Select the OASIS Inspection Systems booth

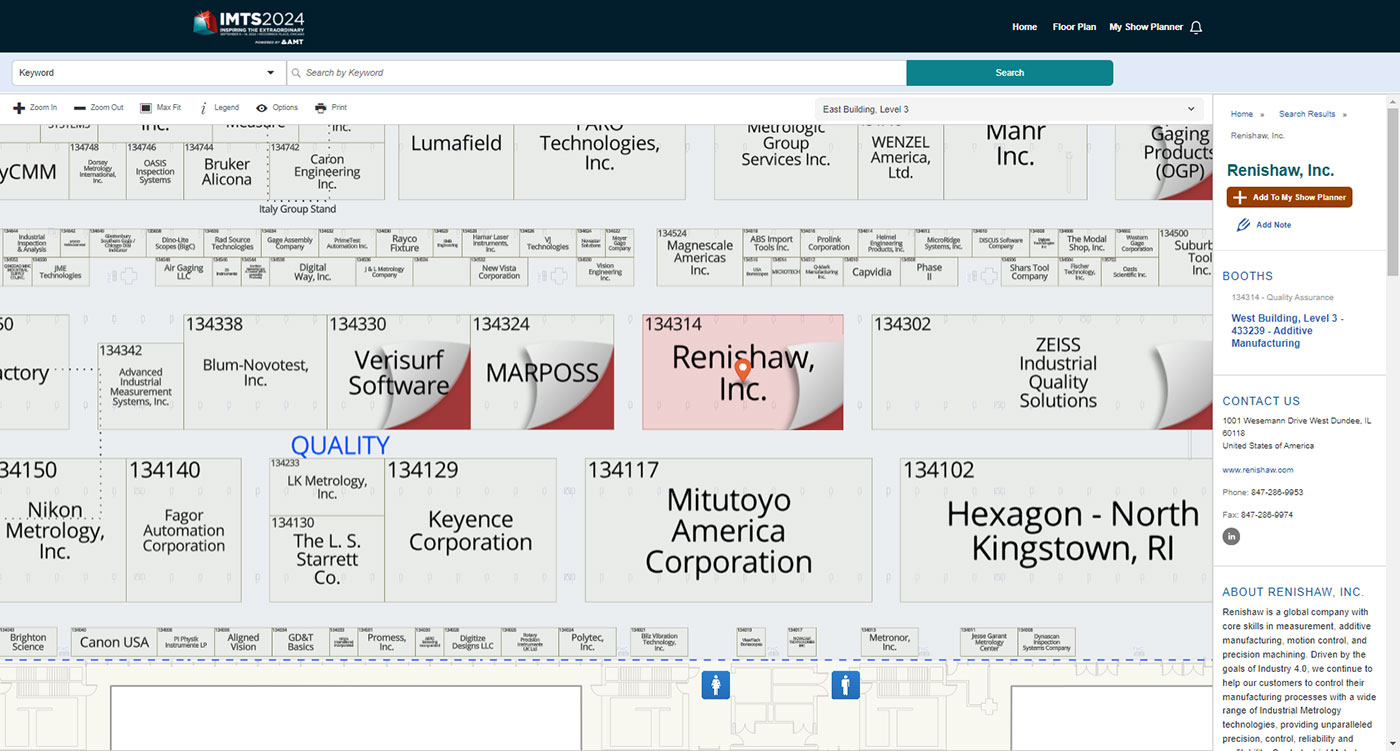[x=155, y=171]
